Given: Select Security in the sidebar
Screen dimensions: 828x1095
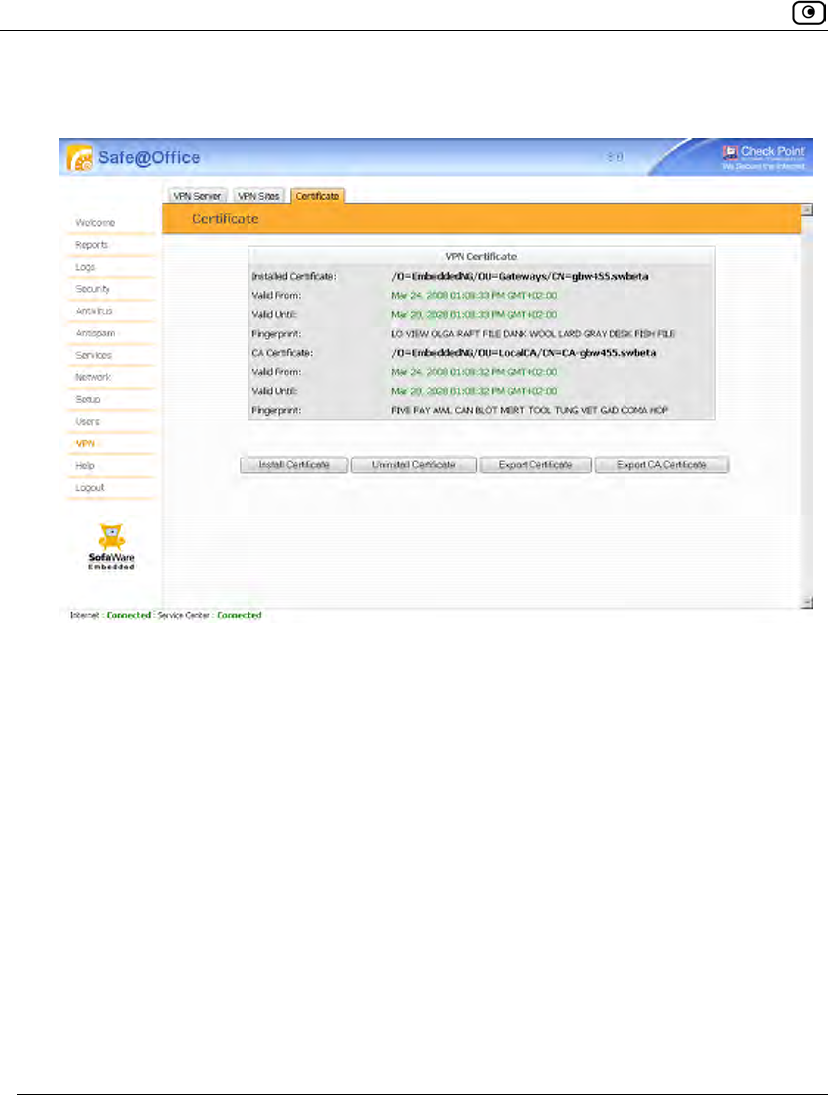Looking at the screenshot, I should coord(92,289).
